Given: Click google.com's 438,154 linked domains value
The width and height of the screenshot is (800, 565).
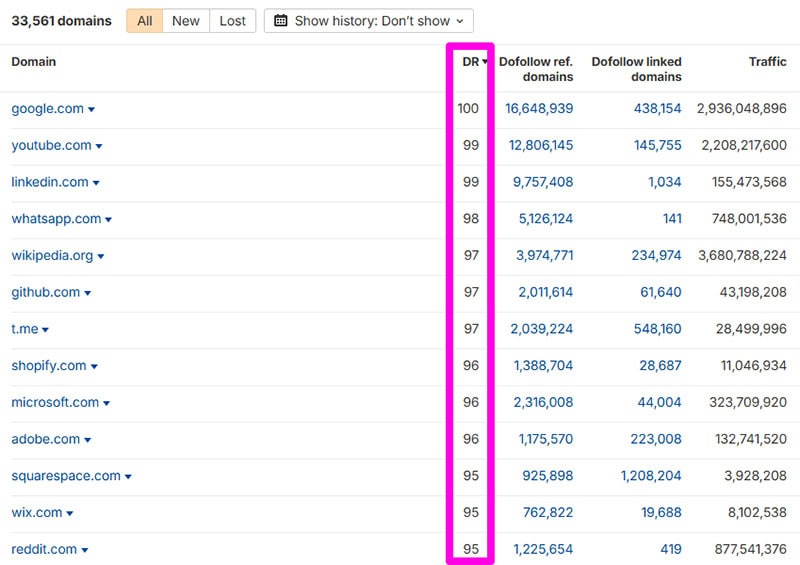Looking at the screenshot, I should point(657,109).
